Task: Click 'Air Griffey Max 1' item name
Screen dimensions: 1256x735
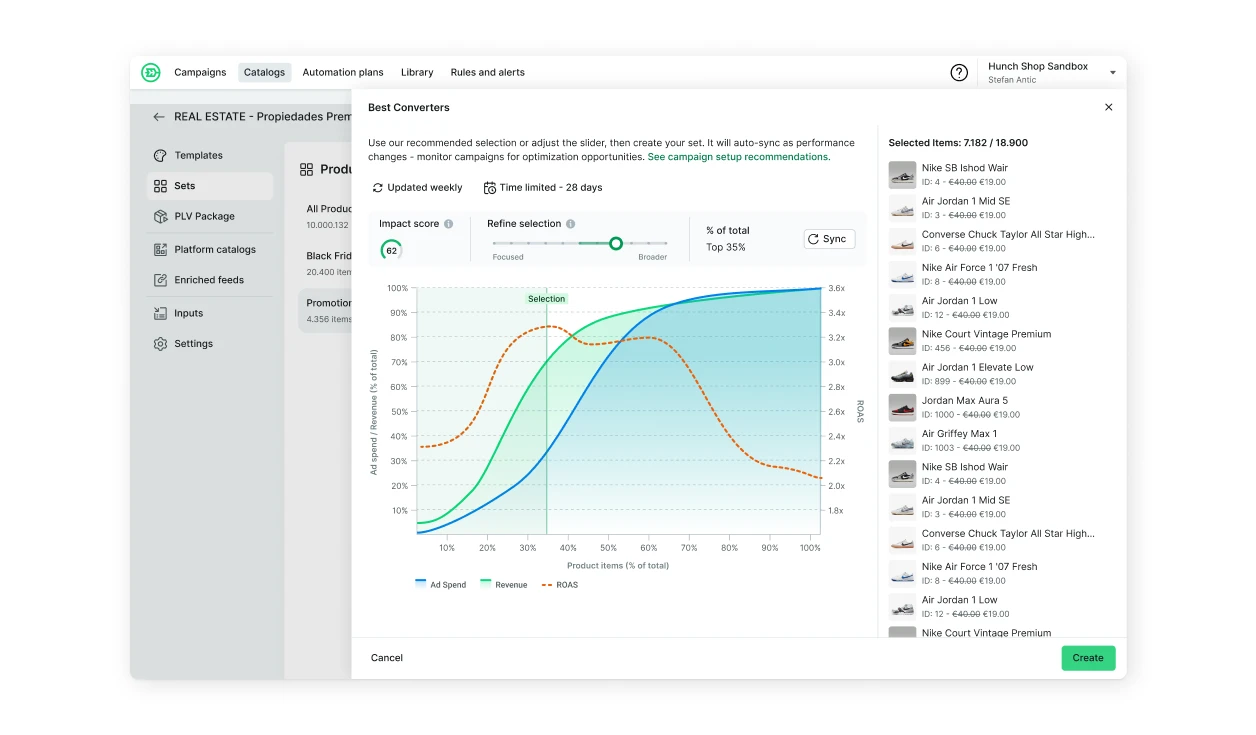Action: (960, 434)
